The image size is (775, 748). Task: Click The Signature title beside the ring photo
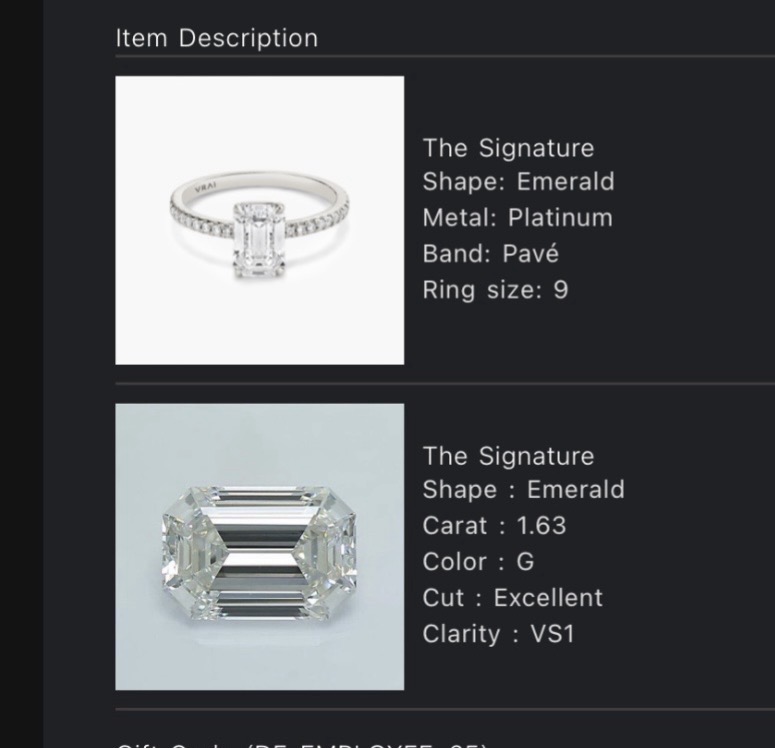(x=508, y=148)
